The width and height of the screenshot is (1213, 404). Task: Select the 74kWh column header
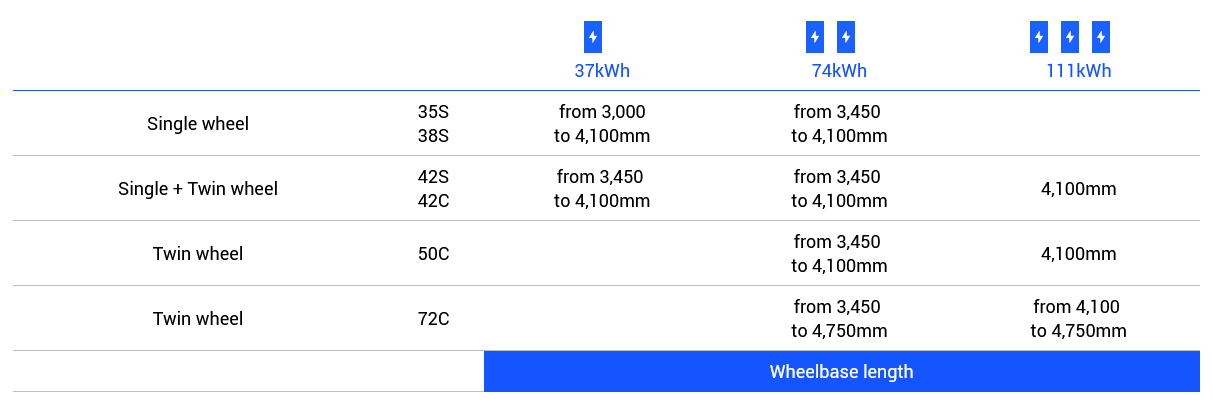(x=839, y=71)
